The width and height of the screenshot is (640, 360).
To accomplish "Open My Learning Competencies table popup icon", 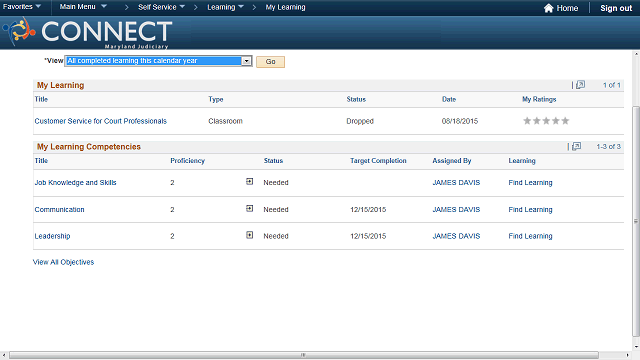I will coord(576,146).
